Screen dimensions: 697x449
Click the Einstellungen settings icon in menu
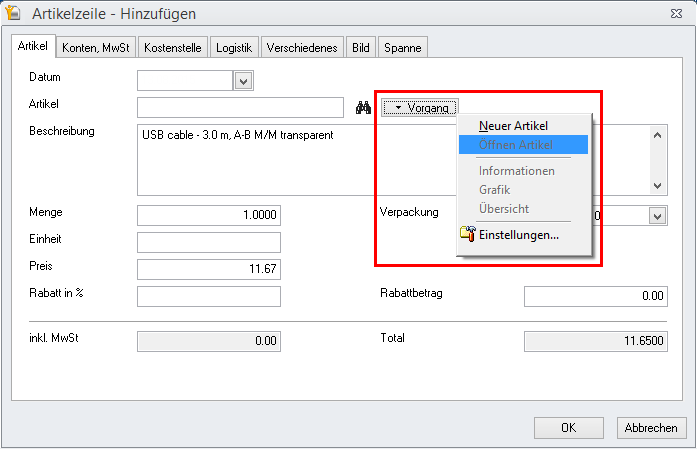tap(465, 235)
